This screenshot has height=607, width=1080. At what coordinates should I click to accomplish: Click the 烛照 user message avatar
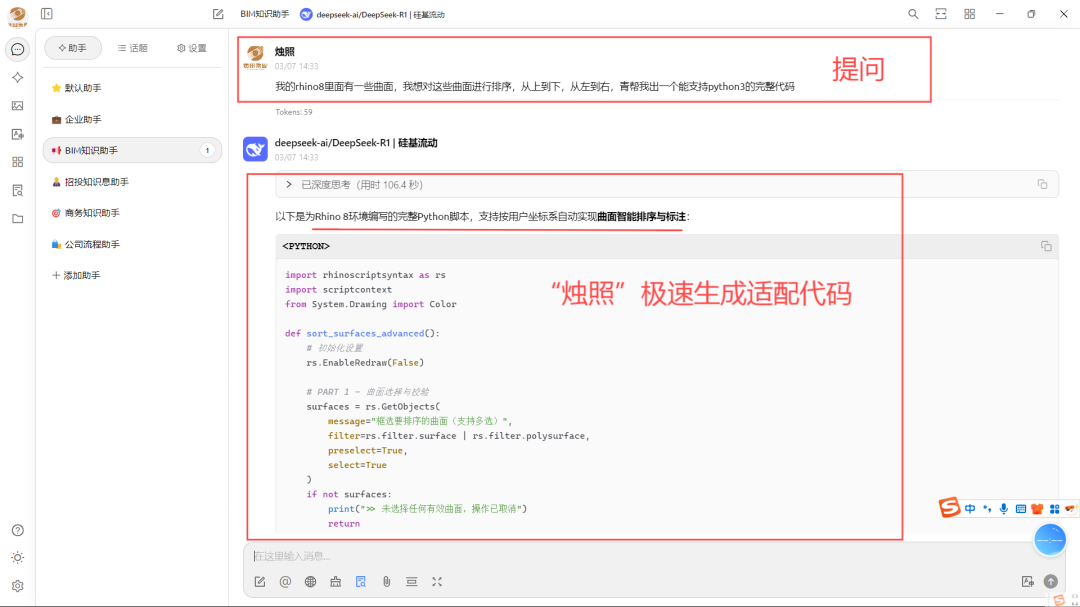(256, 57)
